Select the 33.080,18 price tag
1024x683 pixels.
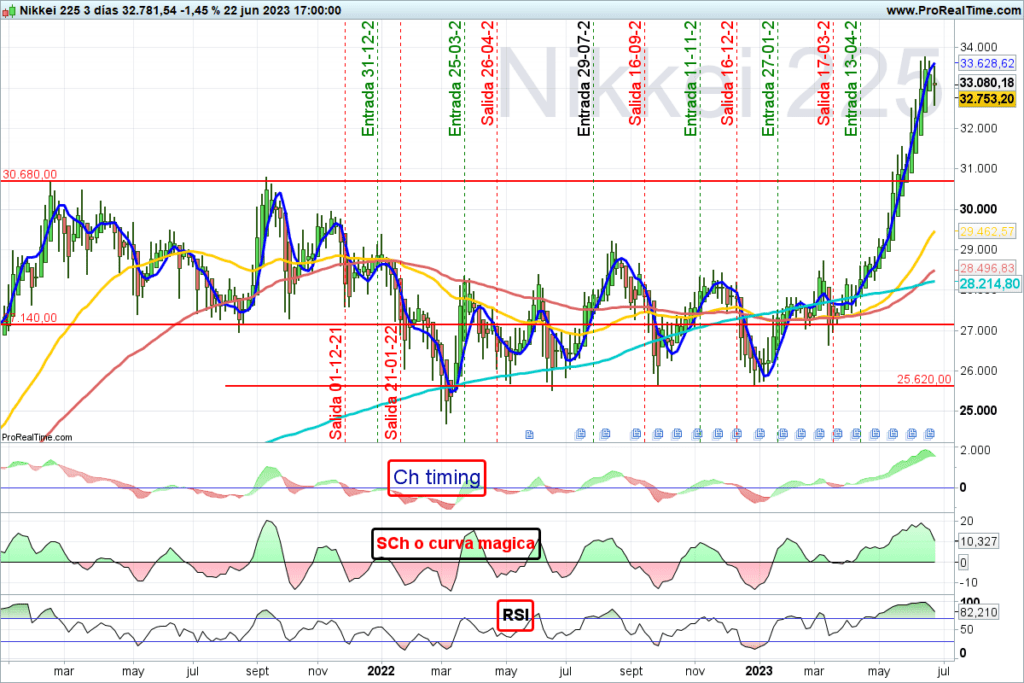click(x=987, y=82)
